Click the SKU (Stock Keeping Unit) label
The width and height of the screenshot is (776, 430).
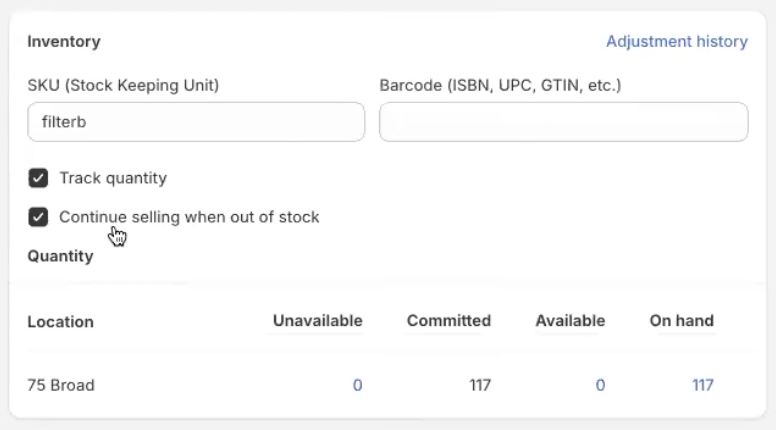[123, 86]
